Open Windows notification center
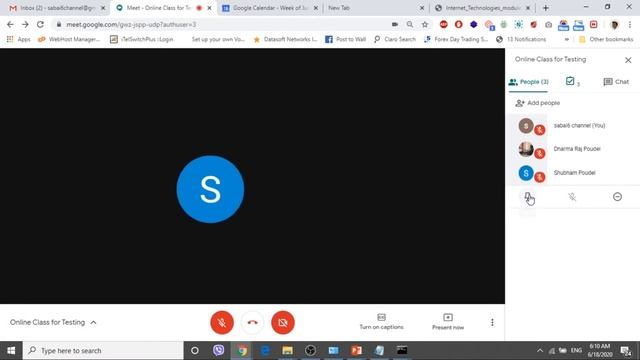 (x=625, y=351)
